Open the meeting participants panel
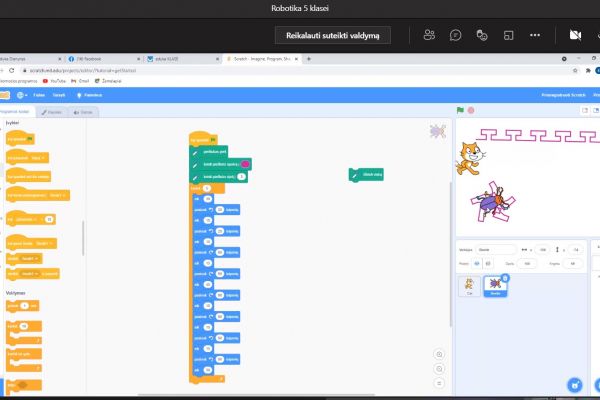This screenshot has width=600, height=400. point(429,35)
